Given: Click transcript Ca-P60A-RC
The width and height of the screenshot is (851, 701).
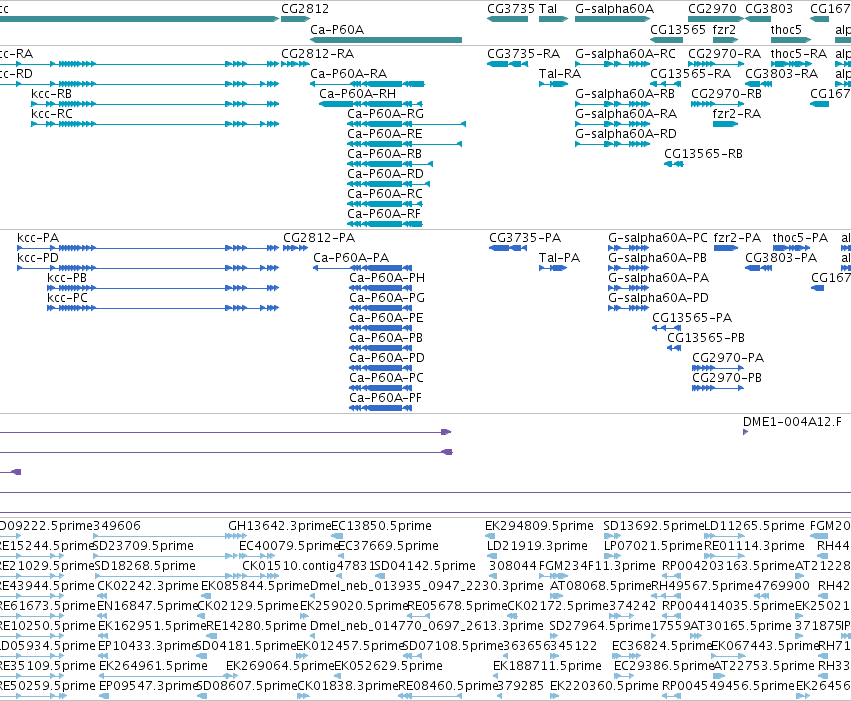Looking at the screenshot, I should (x=385, y=194).
